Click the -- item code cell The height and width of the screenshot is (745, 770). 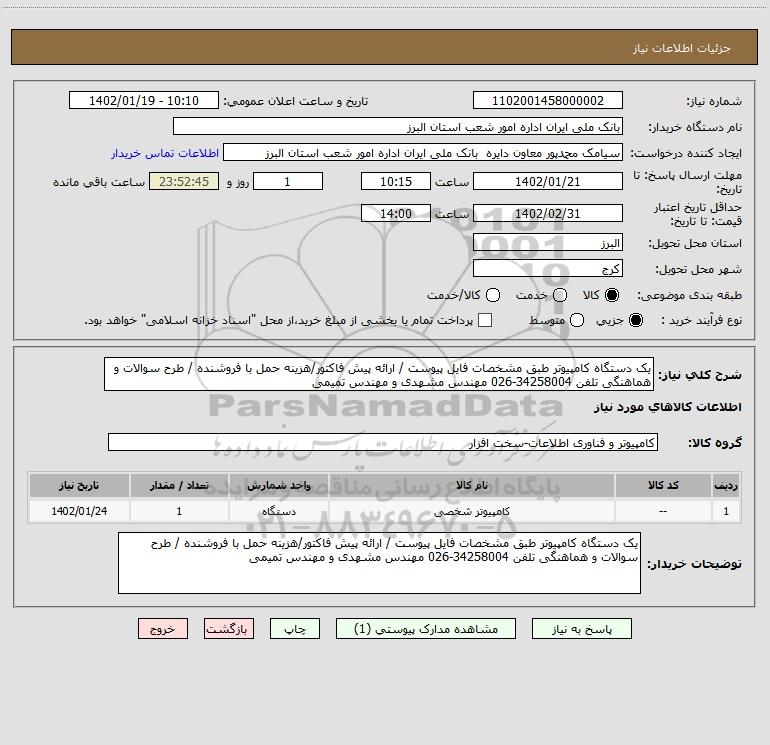(x=663, y=511)
